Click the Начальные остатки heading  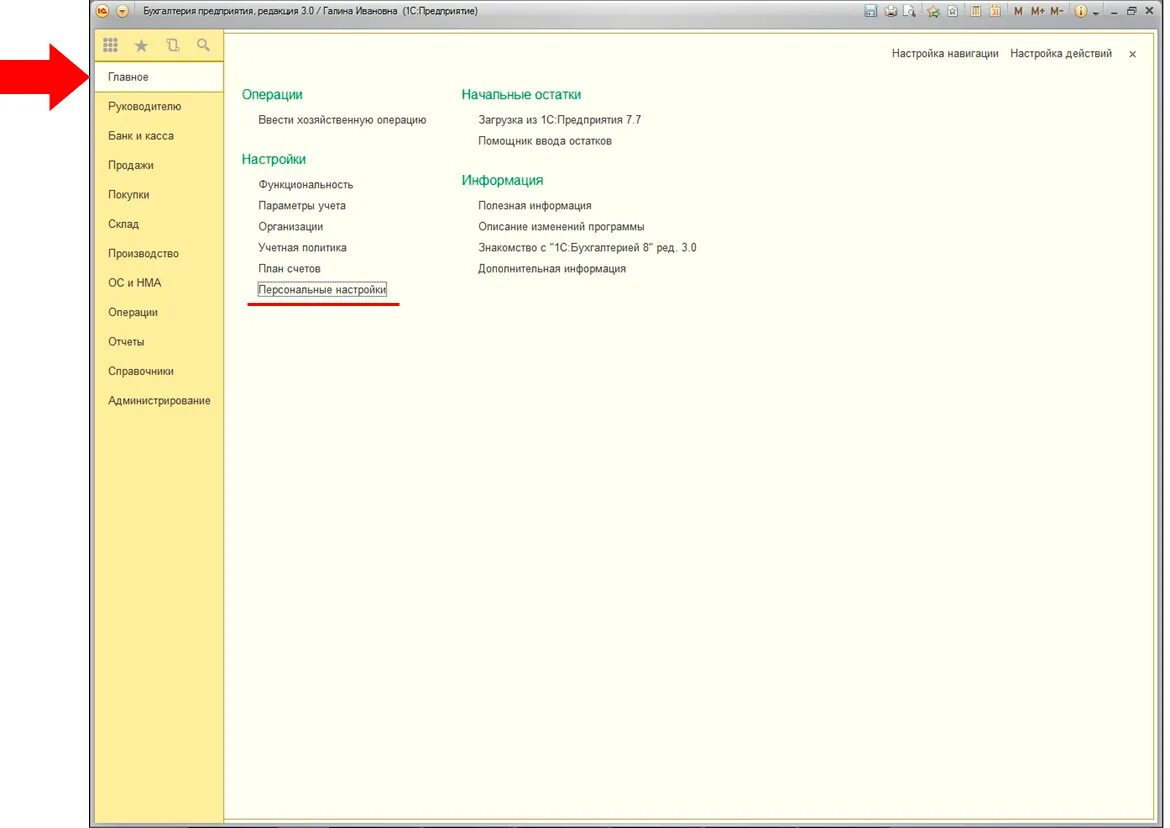pyautogui.click(x=521, y=95)
